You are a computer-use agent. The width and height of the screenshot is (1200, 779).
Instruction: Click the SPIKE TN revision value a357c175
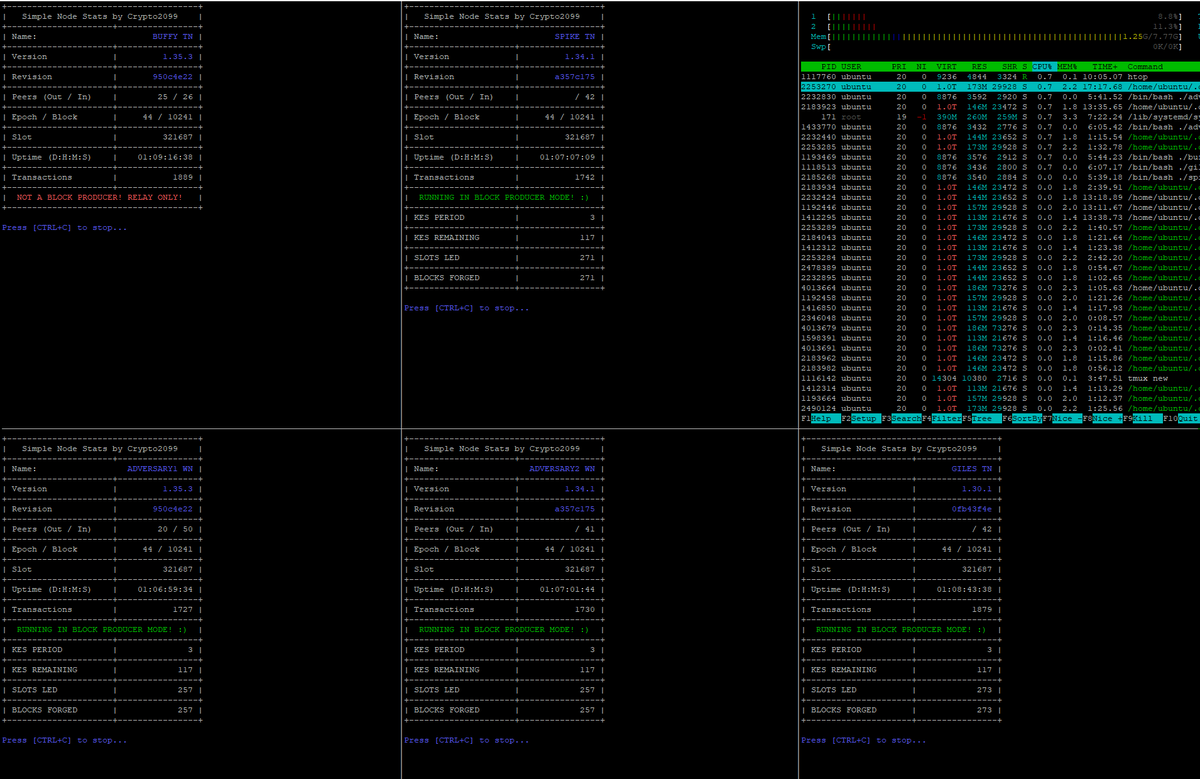(576, 77)
